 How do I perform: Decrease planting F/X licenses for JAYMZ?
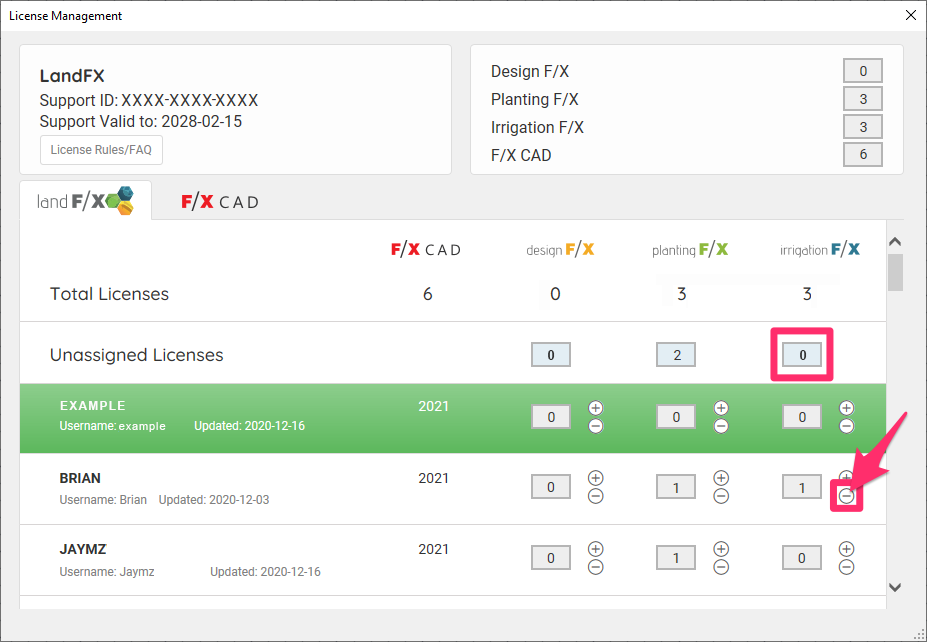coord(721,567)
